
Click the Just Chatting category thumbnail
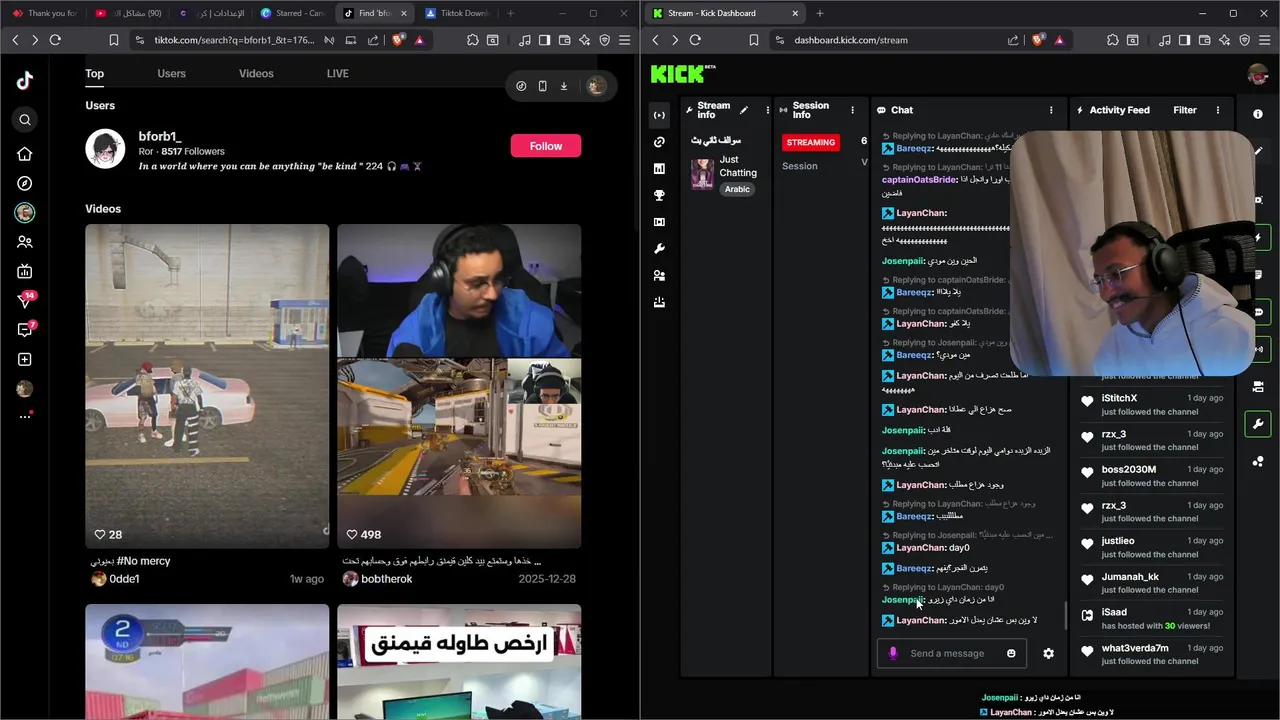click(x=702, y=174)
